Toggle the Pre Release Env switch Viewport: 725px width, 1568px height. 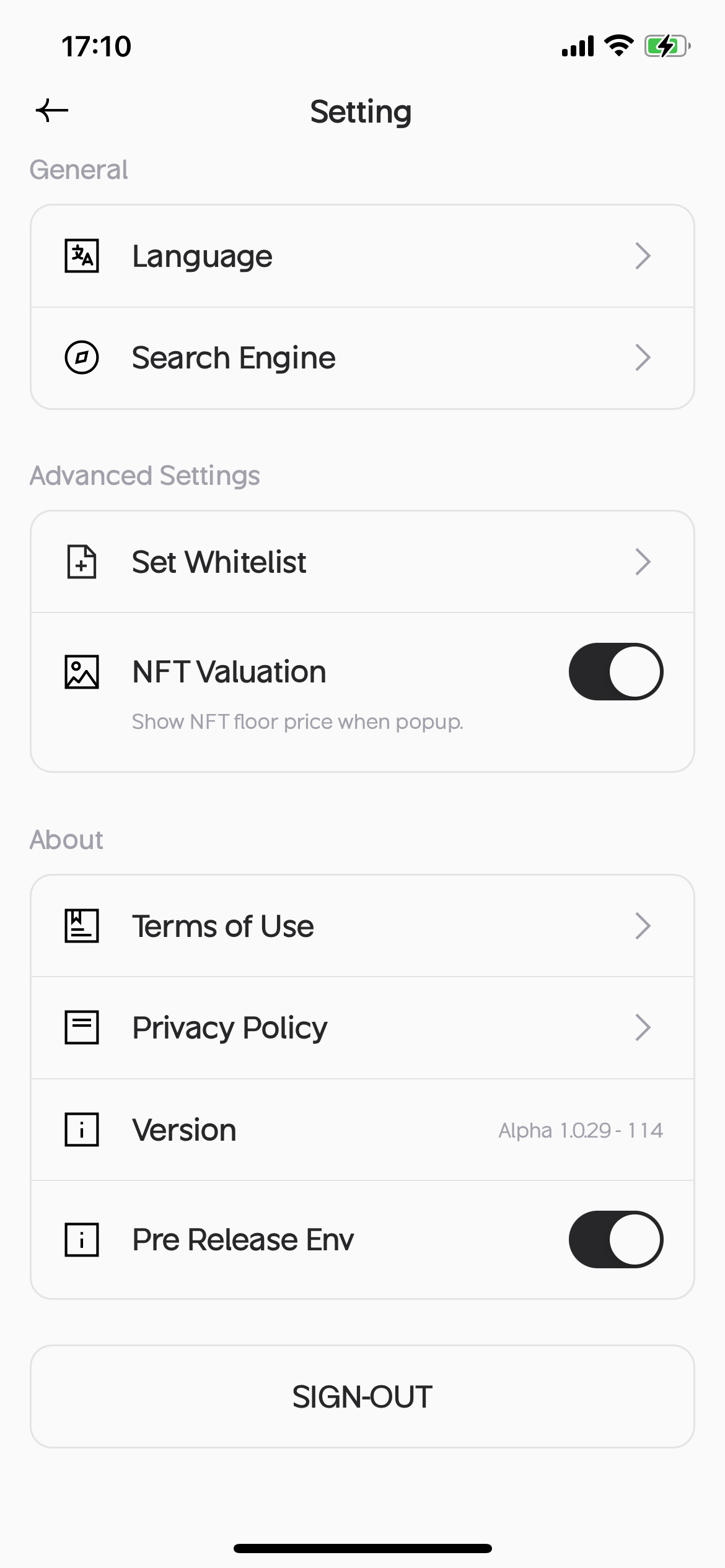616,1240
